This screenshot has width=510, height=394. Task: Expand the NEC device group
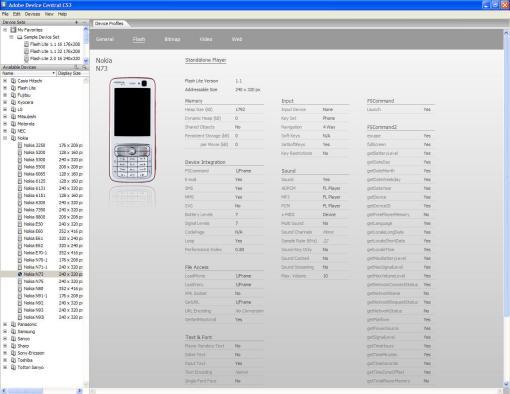(5, 131)
